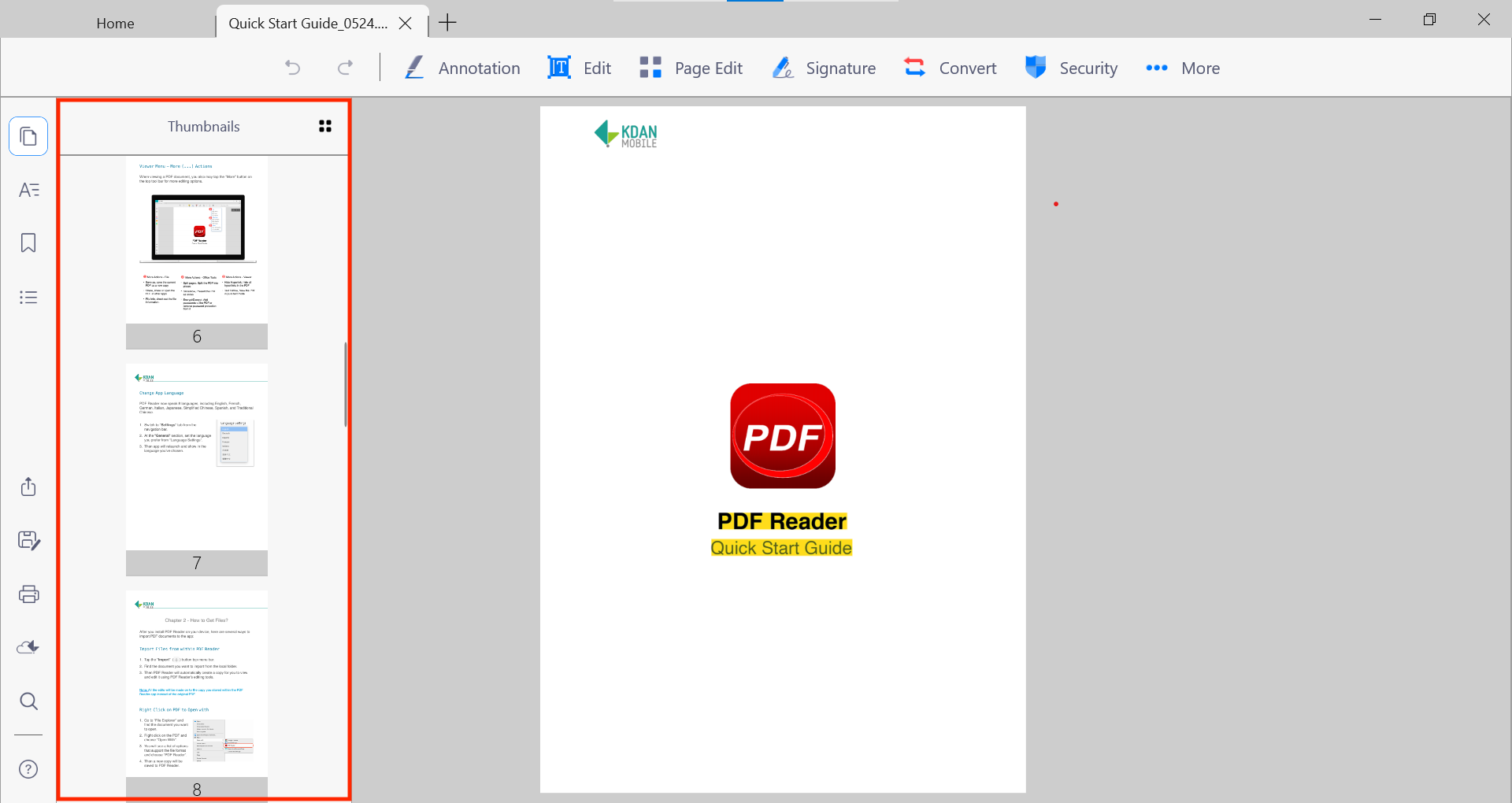The image size is (1512, 803).
Task: Open the Bookmarks panel icon
Action: 28,243
